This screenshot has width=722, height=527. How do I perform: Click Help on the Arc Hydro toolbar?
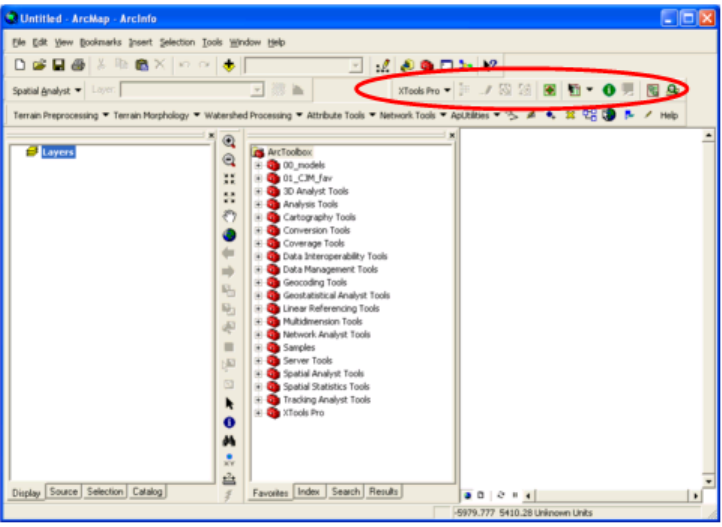click(x=669, y=115)
